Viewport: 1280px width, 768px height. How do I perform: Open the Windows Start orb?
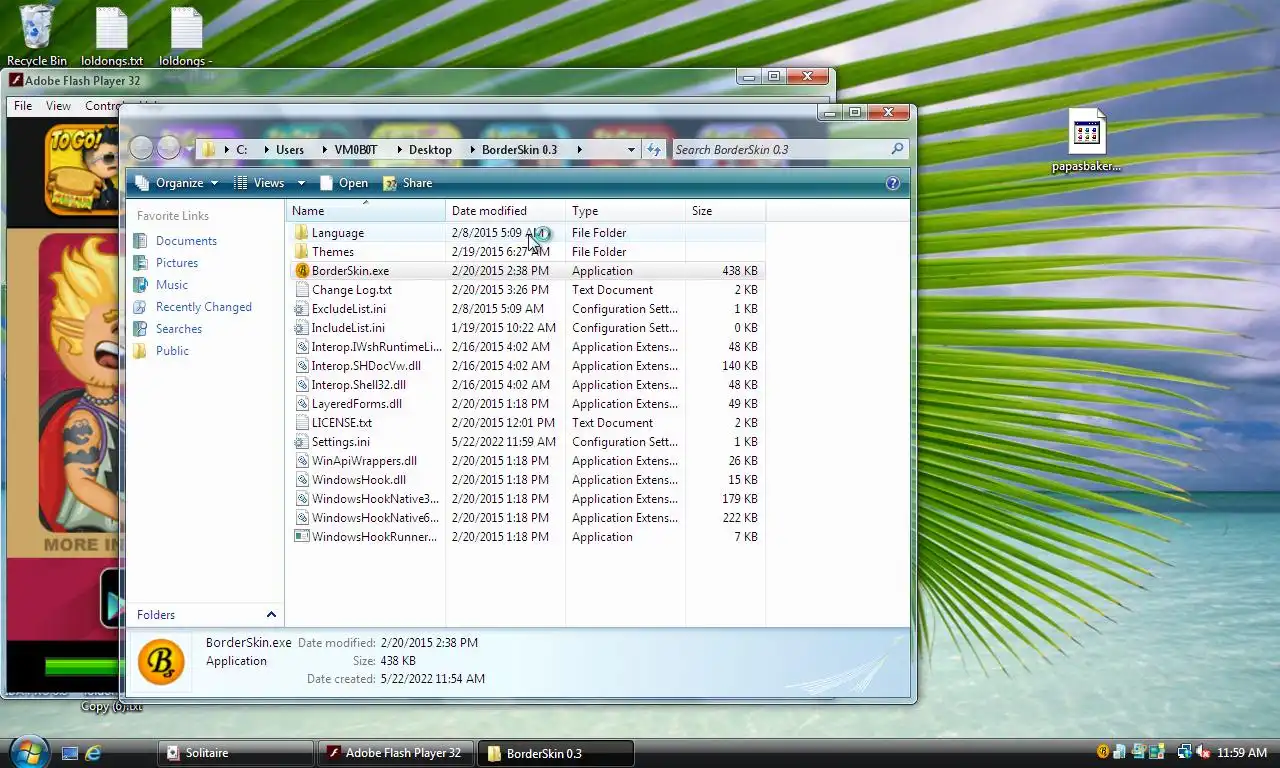coord(28,751)
